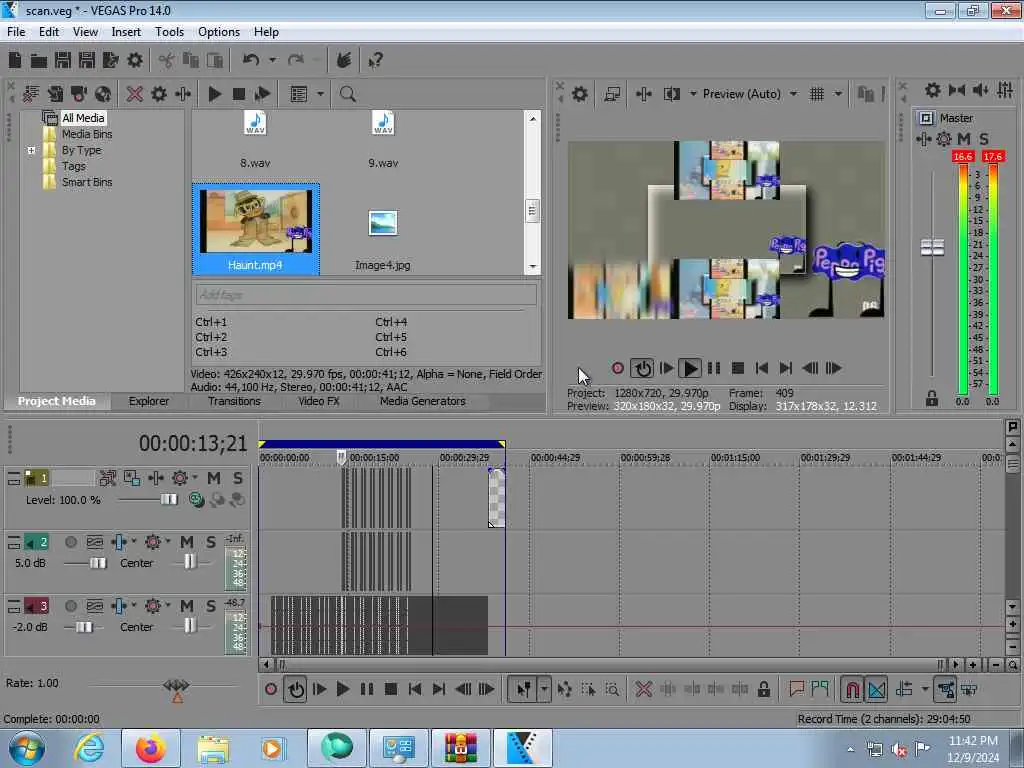Mute video track 1
The height and width of the screenshot is (768, 1024).
pyautogui.click(x=214, y=478)
